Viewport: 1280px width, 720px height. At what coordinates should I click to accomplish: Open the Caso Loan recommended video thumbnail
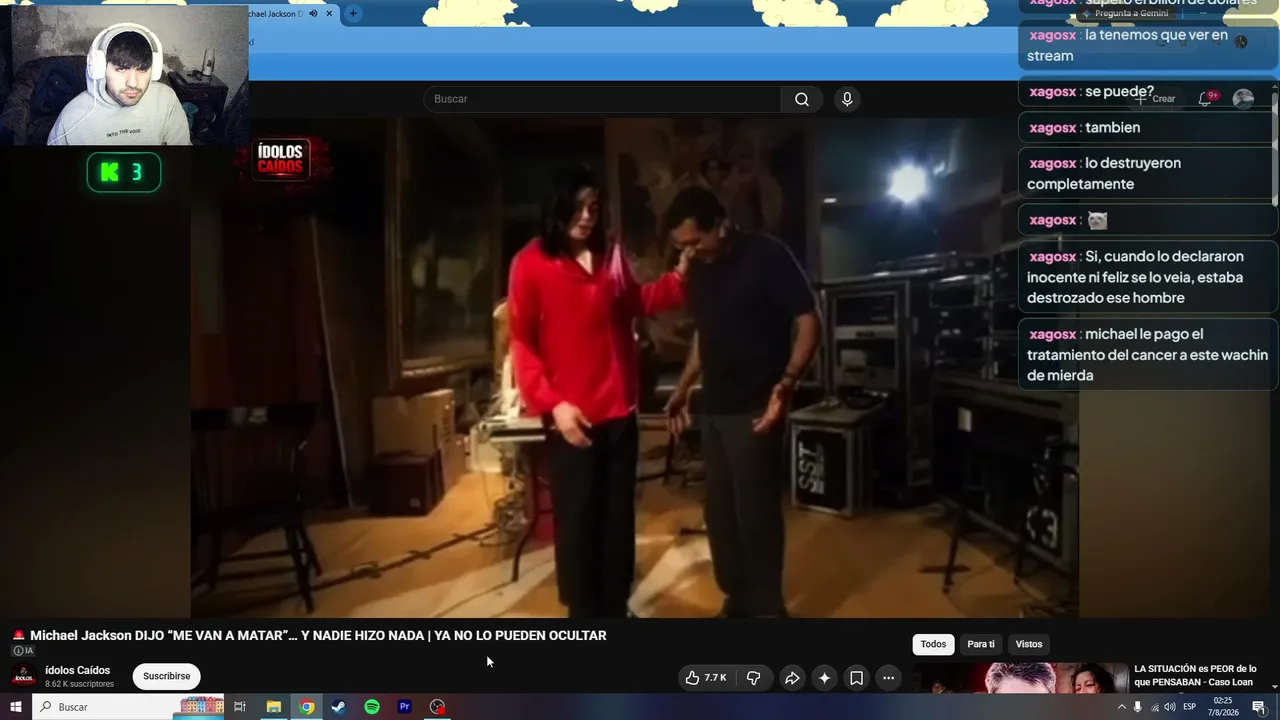pyautogui.click(x=1020, y=678)
